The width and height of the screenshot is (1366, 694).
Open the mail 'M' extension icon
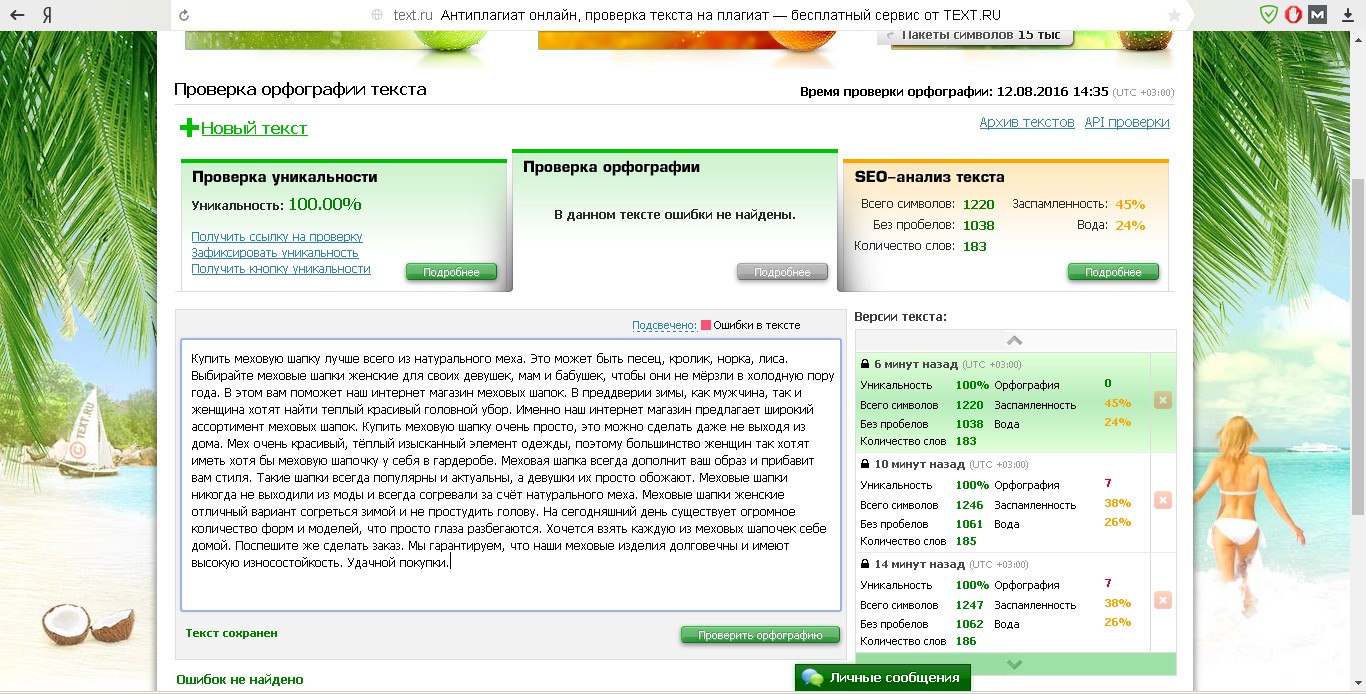(1318, 15)
